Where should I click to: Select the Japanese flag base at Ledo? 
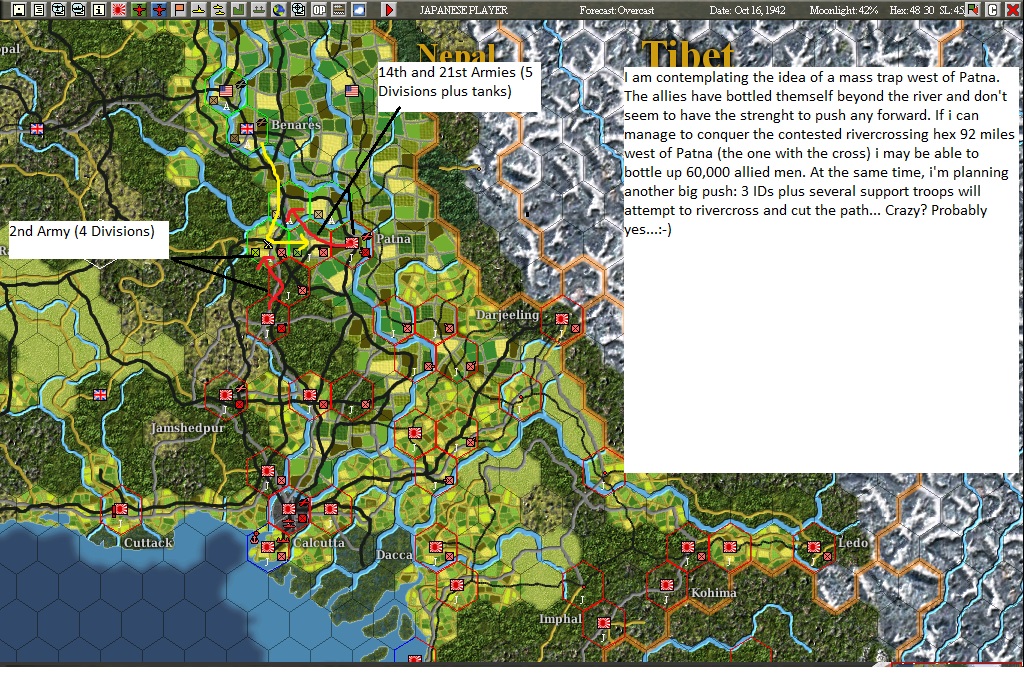click(814, 547)
